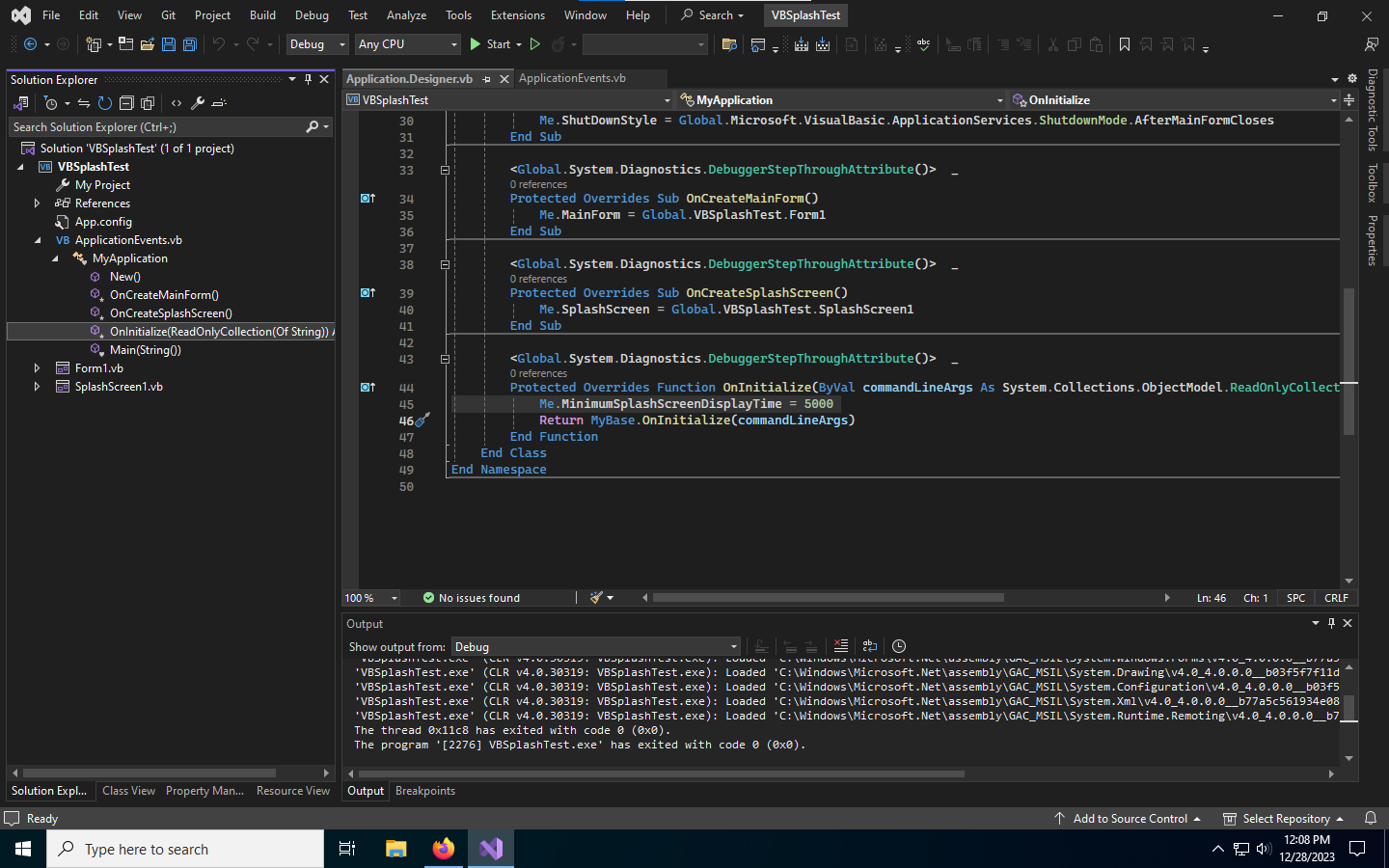Toggle Word Wrap in the Output panel
Image resolution: width=1389 pixels, height=868 pixels.
[869, 646]
